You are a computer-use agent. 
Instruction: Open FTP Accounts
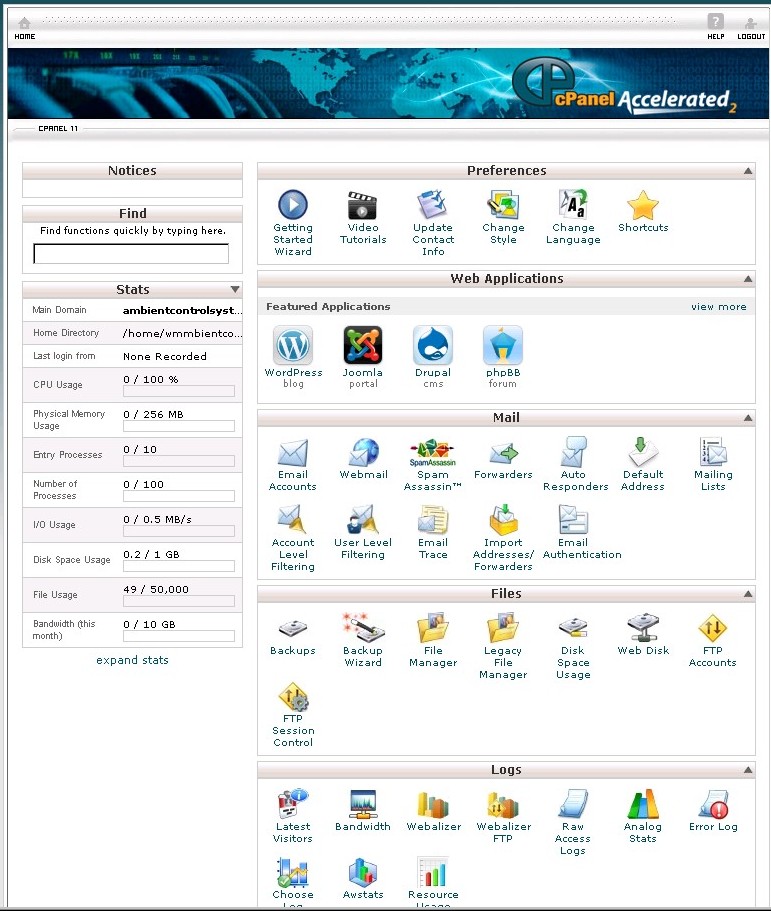[x=712, y=641]
